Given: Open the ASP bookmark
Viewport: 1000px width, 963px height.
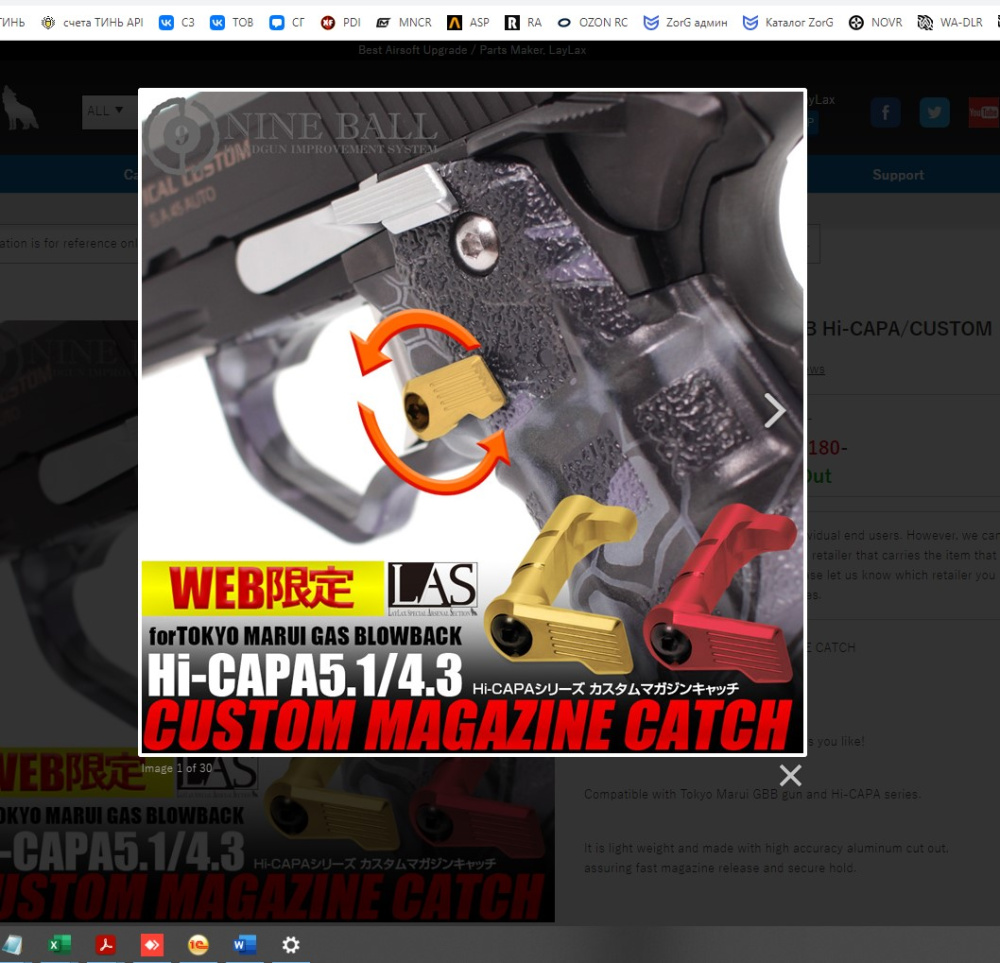Looking at the screenshot, I should (468, 23).
